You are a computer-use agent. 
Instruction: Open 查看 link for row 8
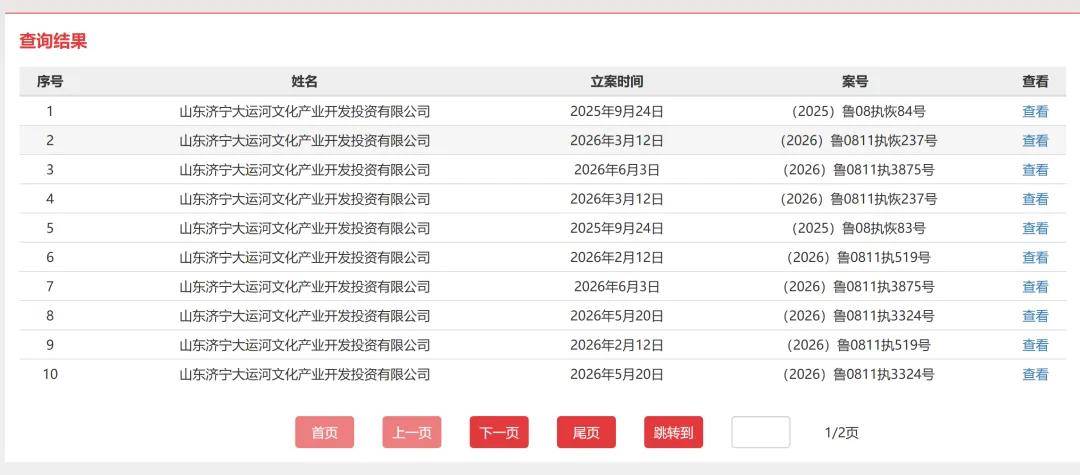(x=1035, y=316)
